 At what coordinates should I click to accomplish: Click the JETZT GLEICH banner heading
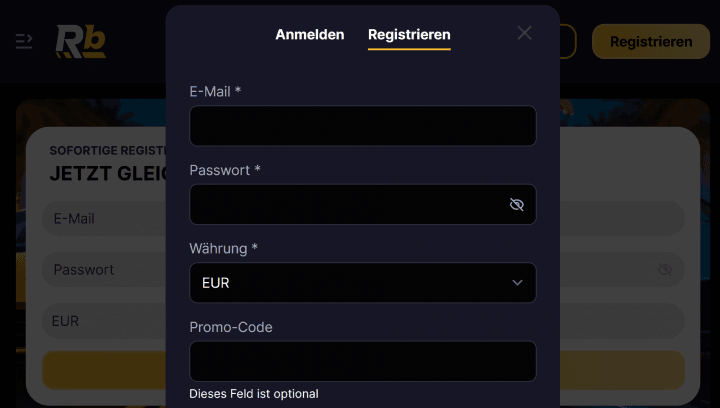tap(108, 173)
